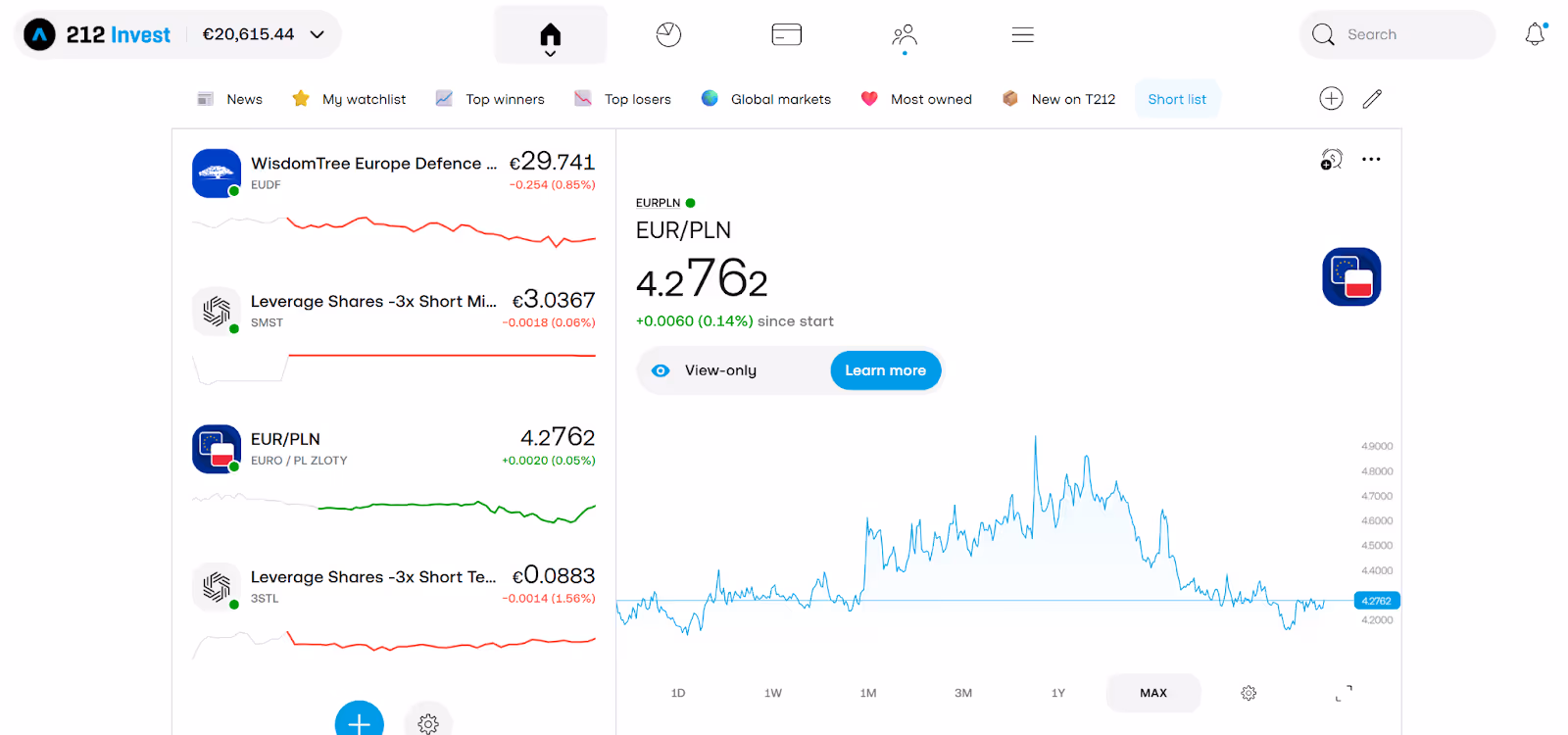Select the Top losers tab

[x=623, y=99]
